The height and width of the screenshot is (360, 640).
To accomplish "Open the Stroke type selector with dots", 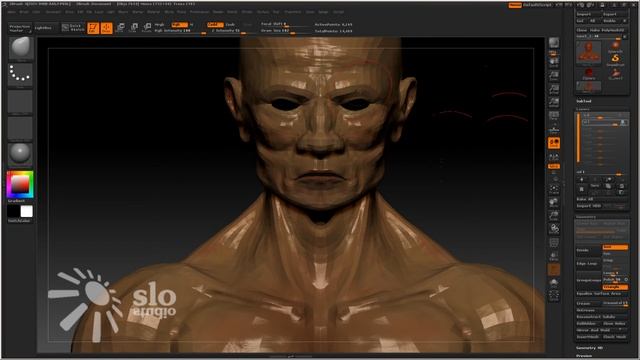I will [x=20, y=74].
